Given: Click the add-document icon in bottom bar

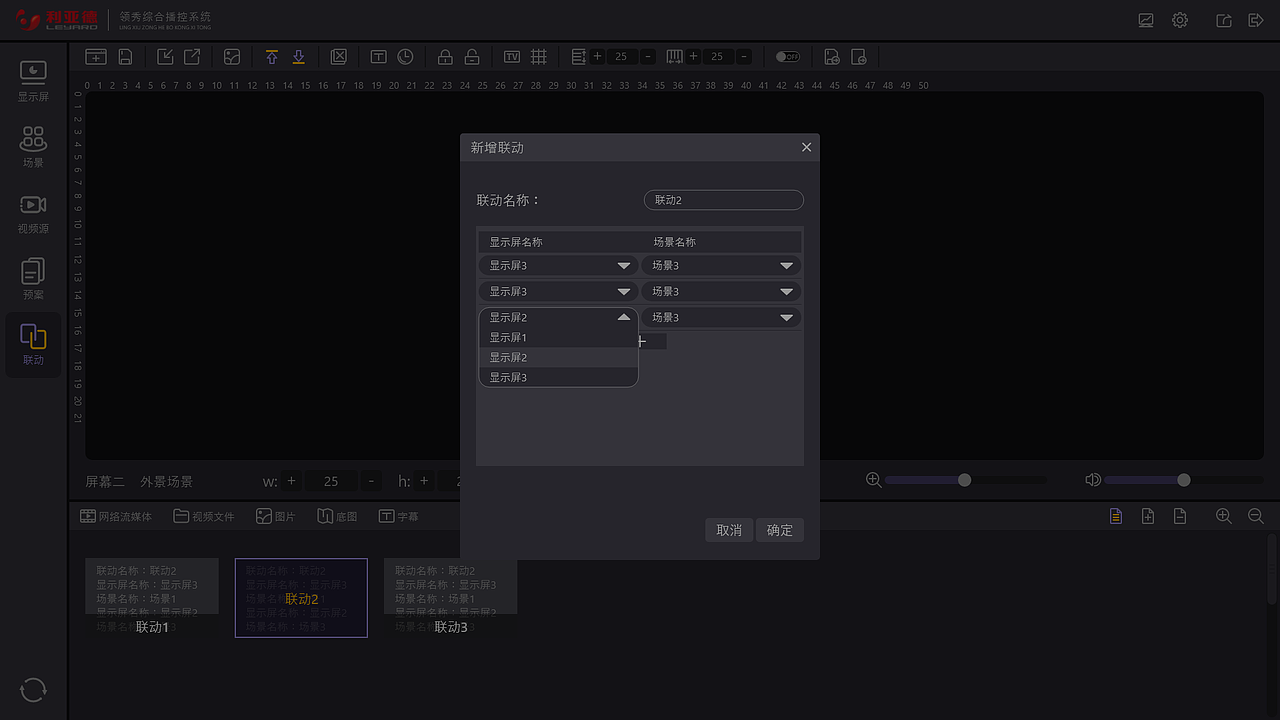Looking at the screenshot, I should 1148,516.
